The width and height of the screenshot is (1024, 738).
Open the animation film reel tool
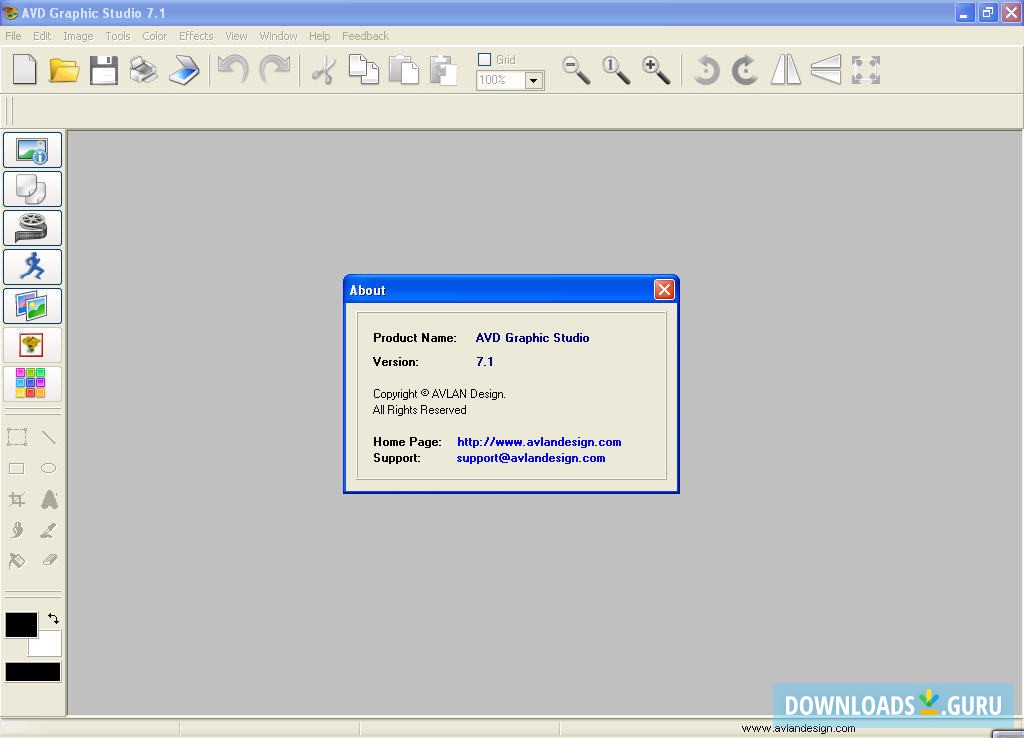pos(32,227)
